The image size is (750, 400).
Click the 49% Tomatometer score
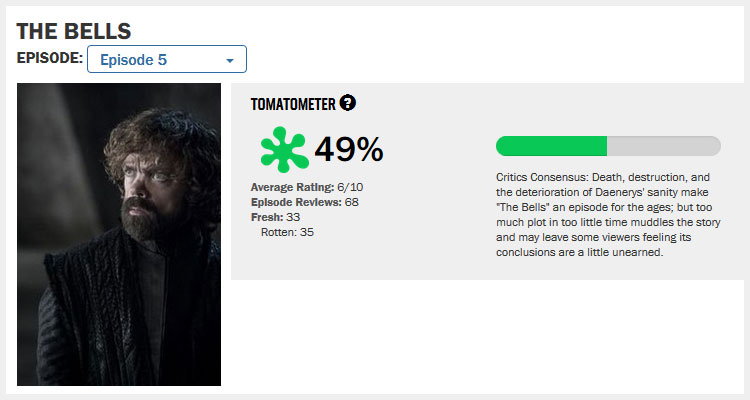coord(349,149)
